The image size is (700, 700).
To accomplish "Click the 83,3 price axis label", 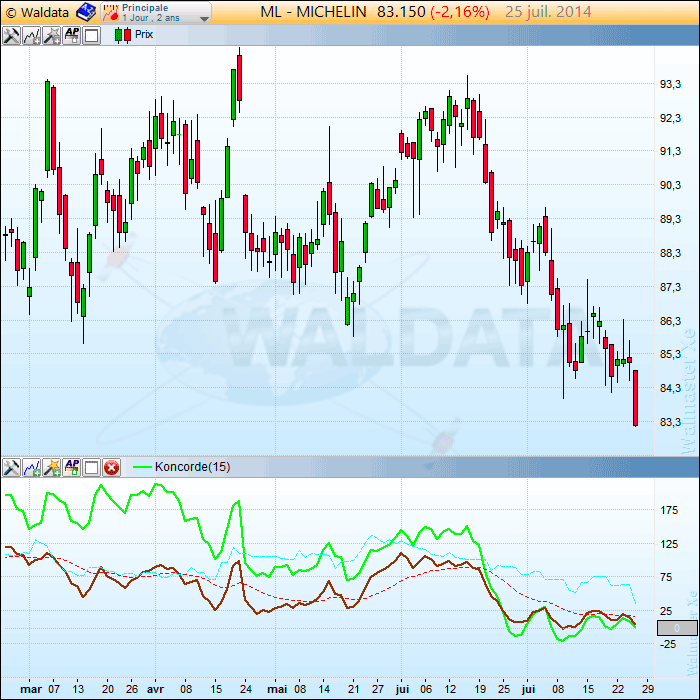I will pos(670,422).
